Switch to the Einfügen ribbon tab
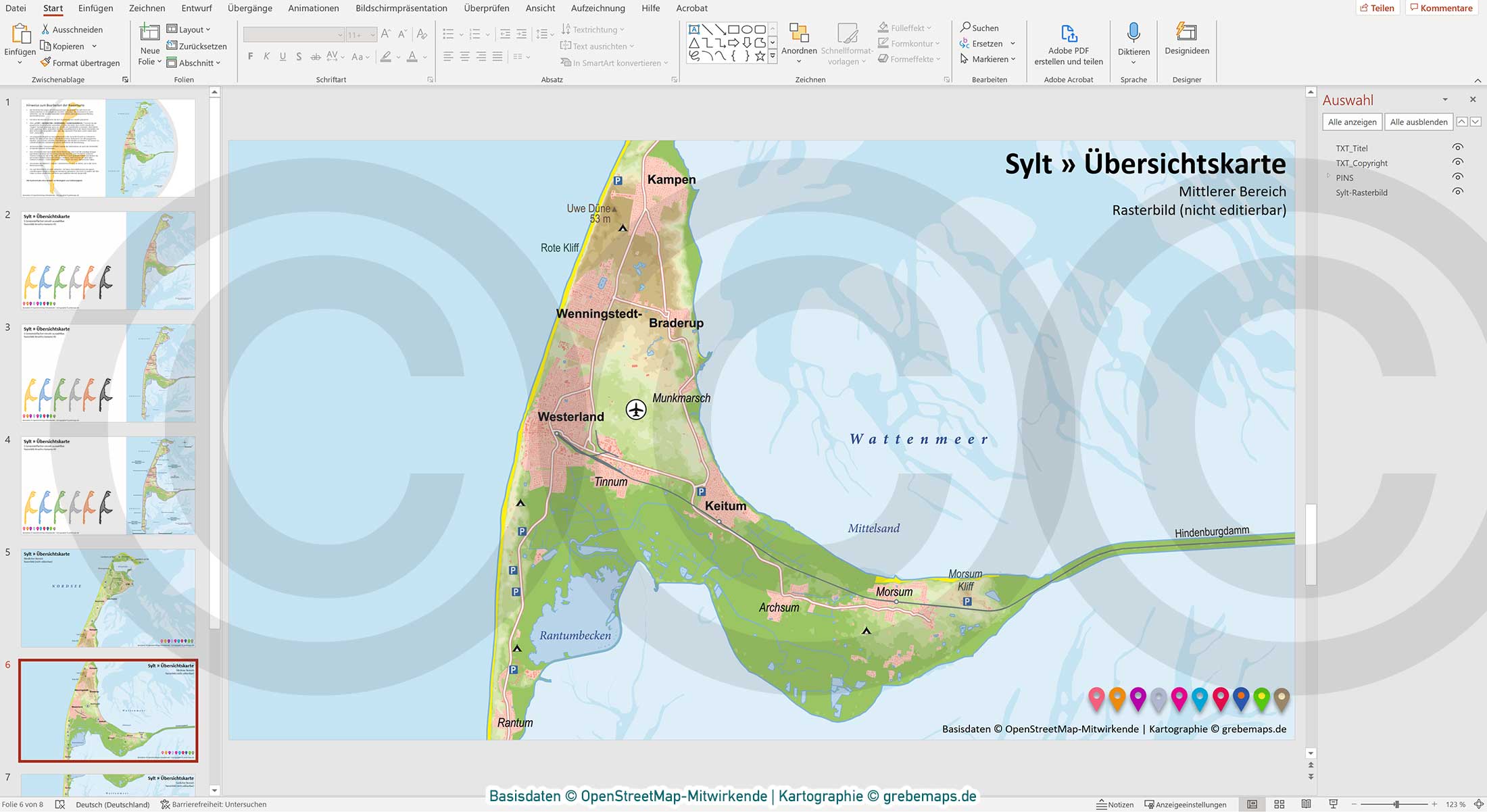This screenshot has height=812, width=1487. click(x=95, y=8)
